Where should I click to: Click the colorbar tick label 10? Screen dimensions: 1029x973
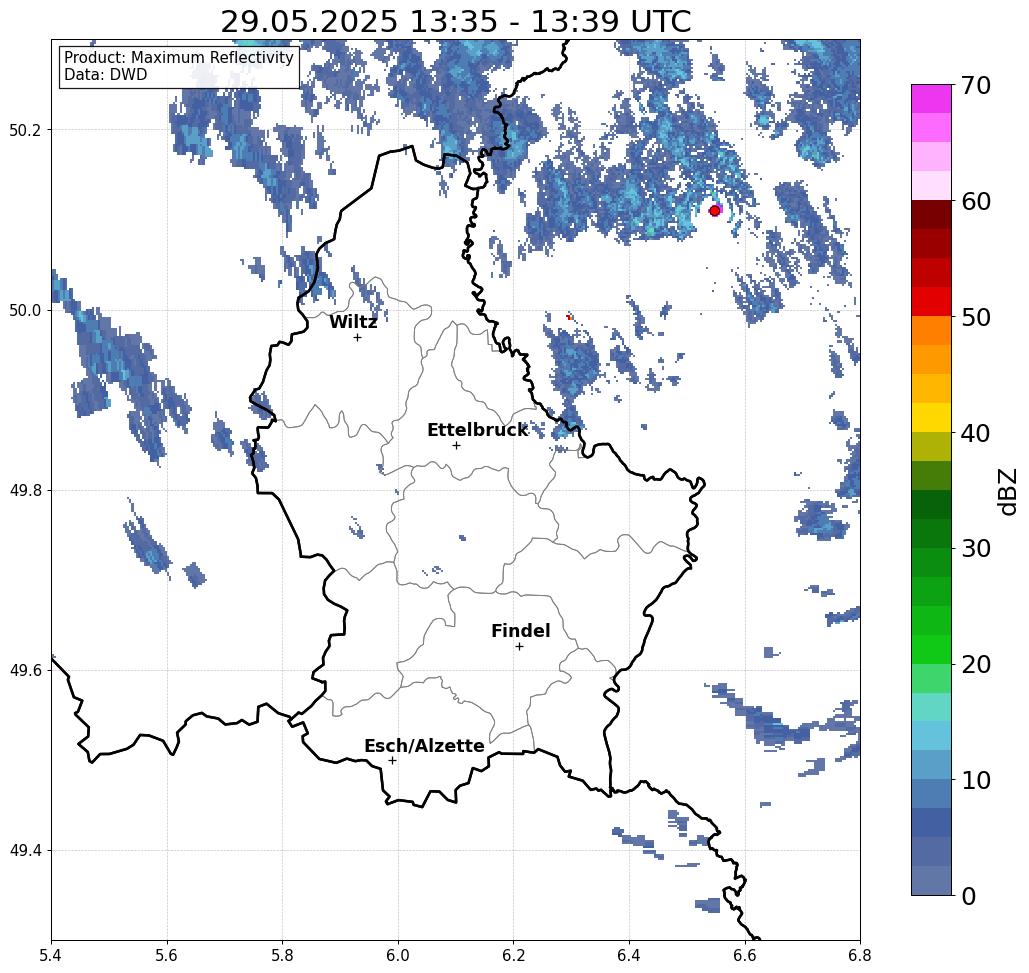click(975, 780)
